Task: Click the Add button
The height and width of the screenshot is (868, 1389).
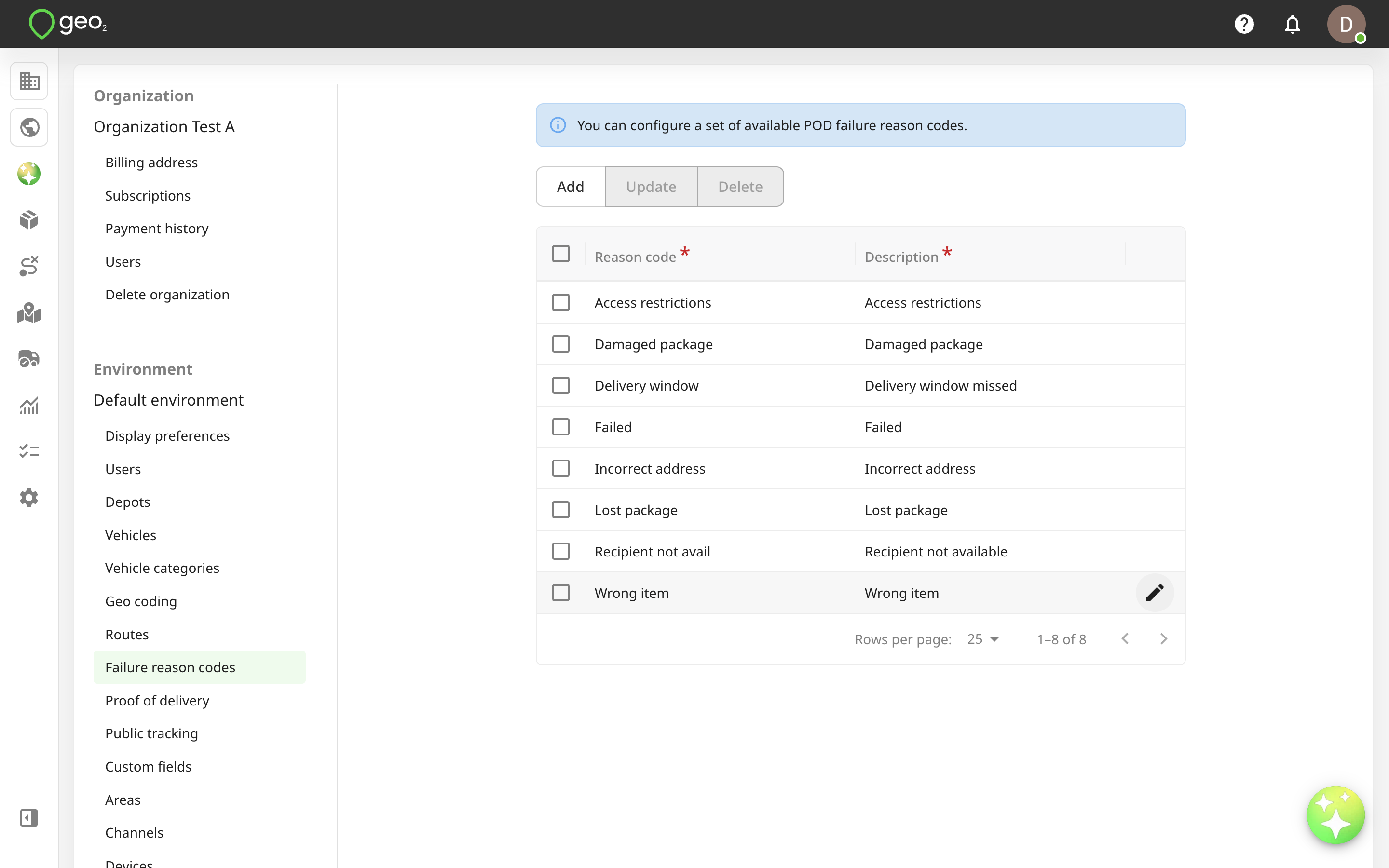Action: click(571, 187)
